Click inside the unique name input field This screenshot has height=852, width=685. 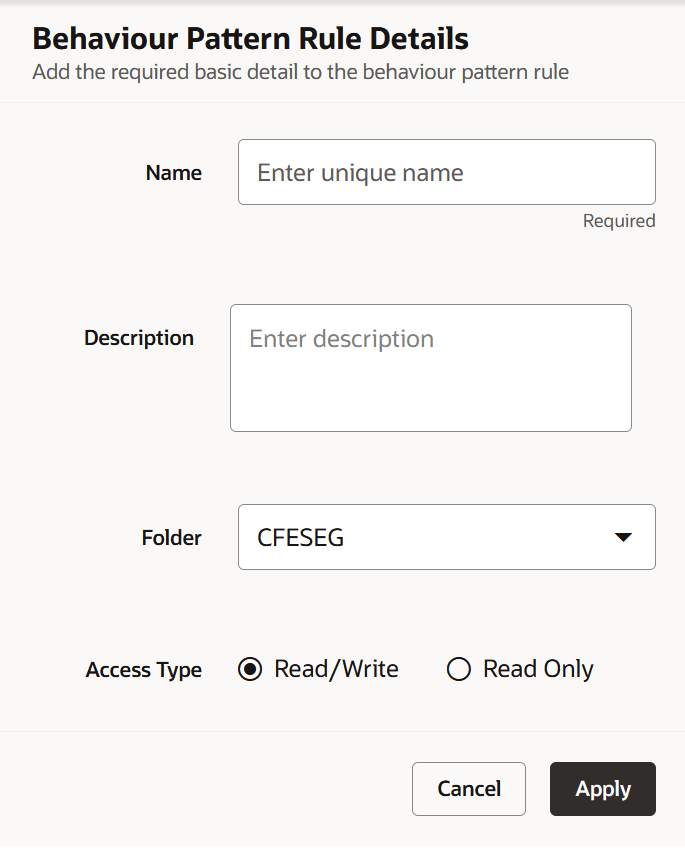(x=446, y=171)
